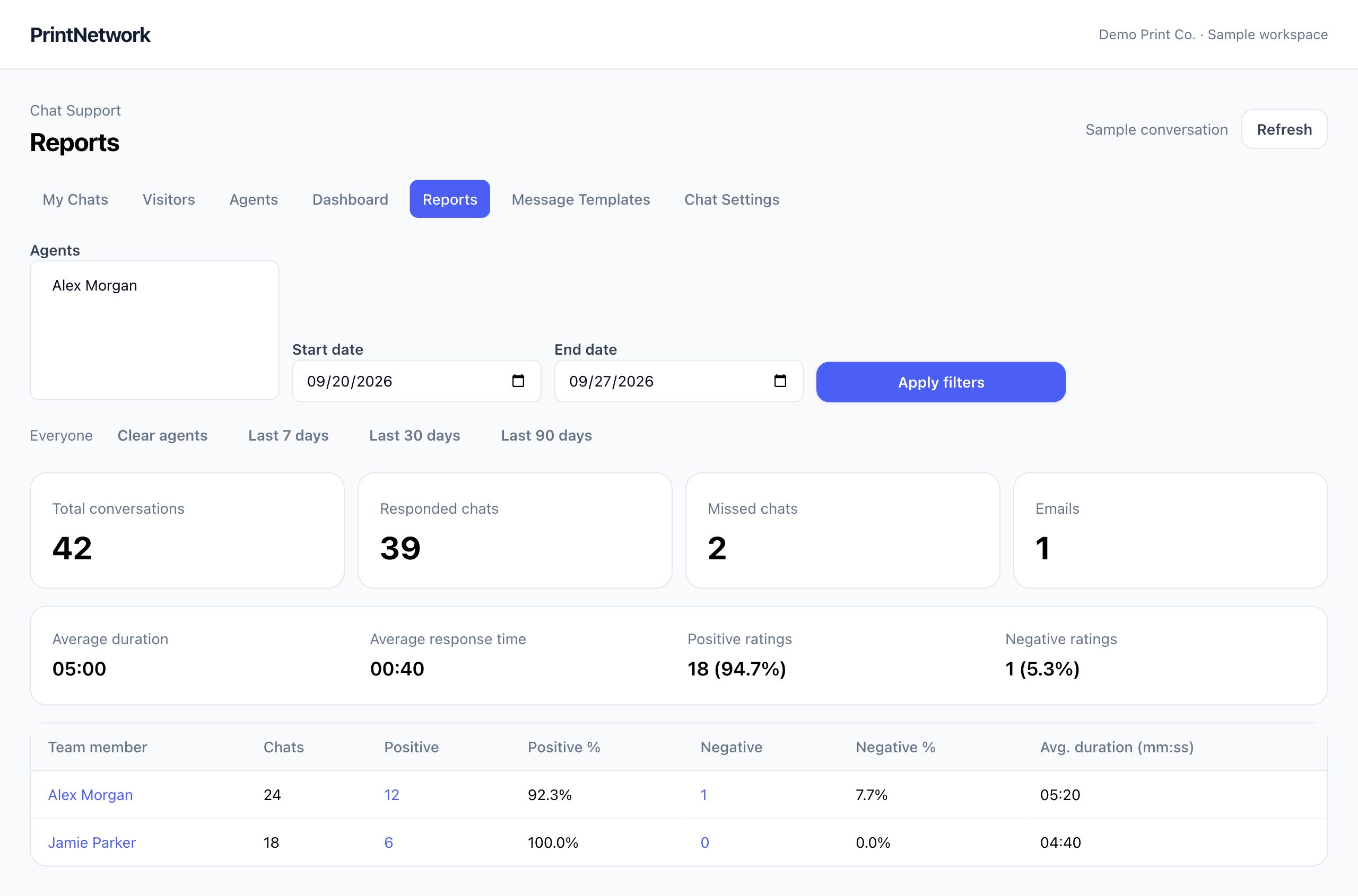Click the Negative % column header
Image resolution: width=1358 pixels, height=896 pixels.
click(x=895, y=747)
